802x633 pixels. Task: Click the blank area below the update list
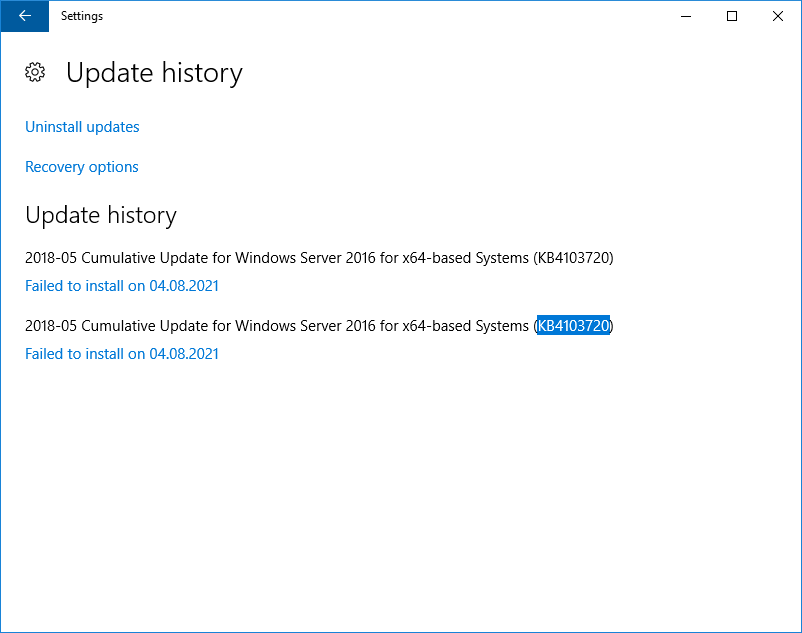[x=400, y=490]
